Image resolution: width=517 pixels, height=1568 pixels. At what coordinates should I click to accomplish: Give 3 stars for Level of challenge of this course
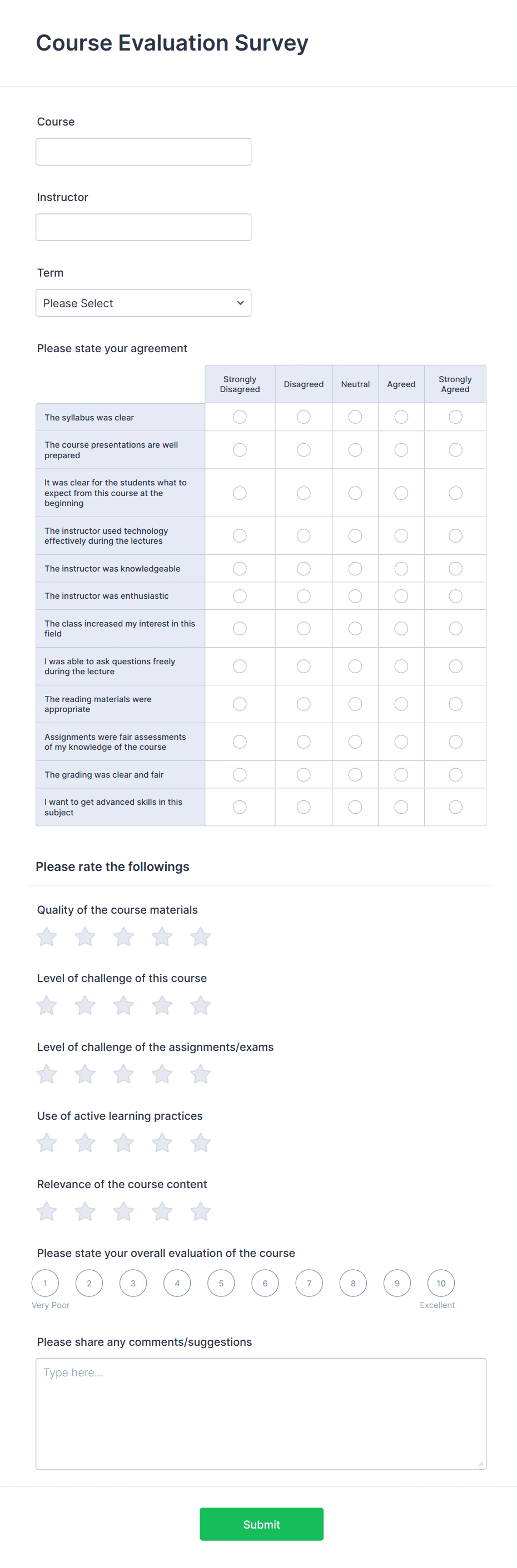point(123,1005)
